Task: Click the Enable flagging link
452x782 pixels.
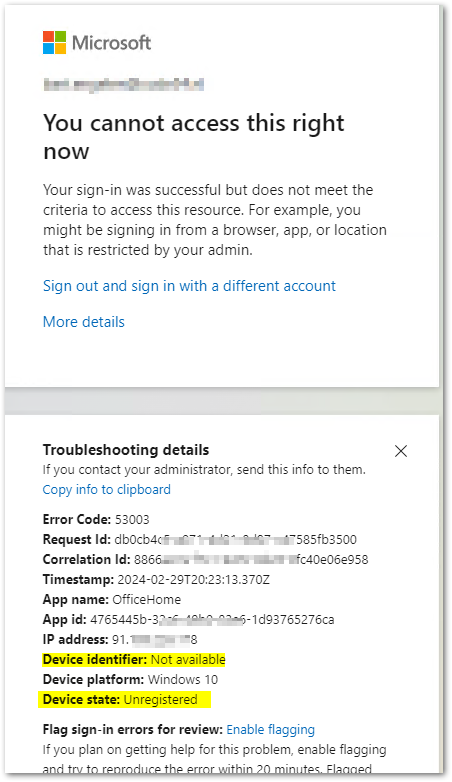Action: [x=270, y=730]
